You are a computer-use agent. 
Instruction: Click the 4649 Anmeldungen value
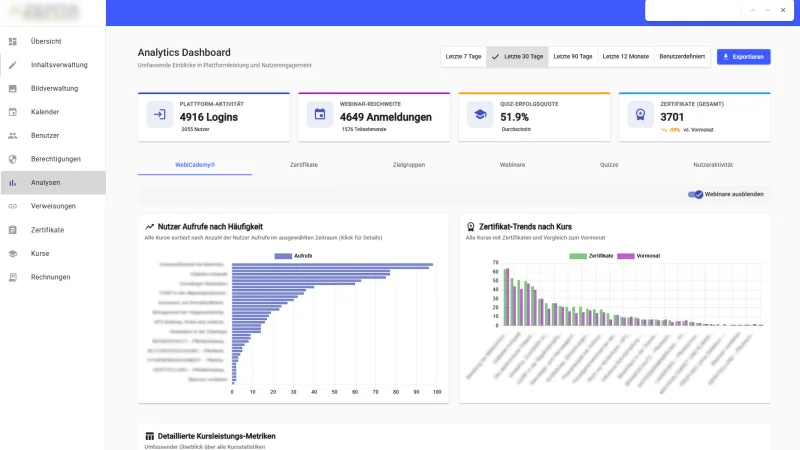click(386, 117)
